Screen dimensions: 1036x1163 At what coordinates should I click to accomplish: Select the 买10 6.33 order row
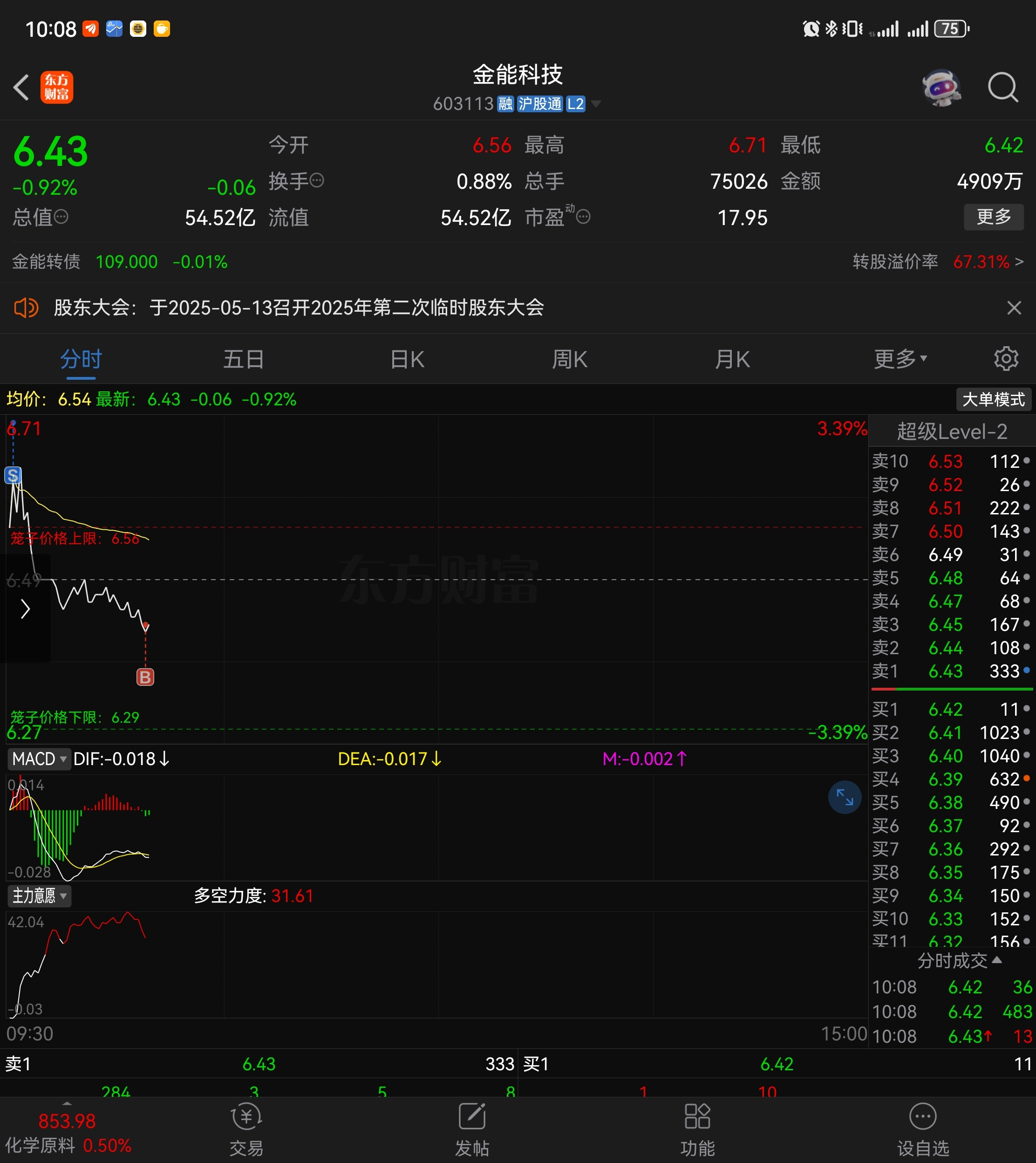[952, 919]
